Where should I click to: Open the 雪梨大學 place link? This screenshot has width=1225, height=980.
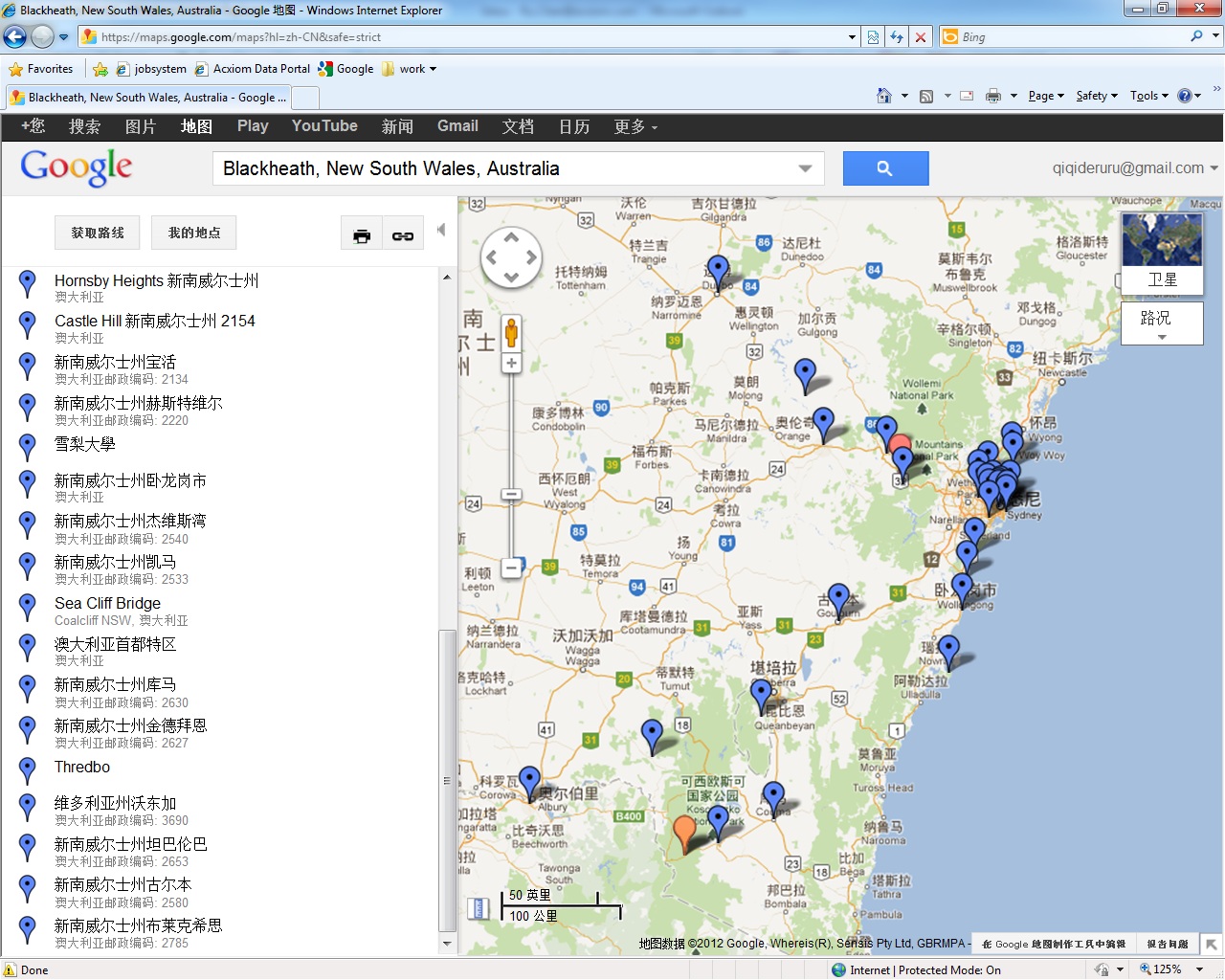(84, 444)
